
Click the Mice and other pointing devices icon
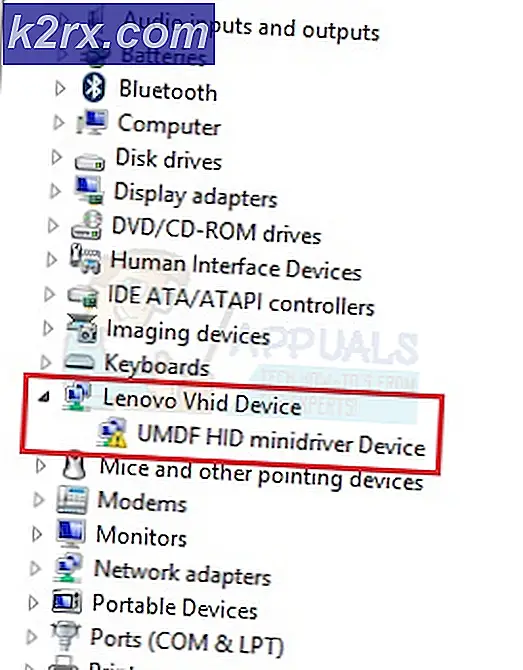(x=74, y=465)
